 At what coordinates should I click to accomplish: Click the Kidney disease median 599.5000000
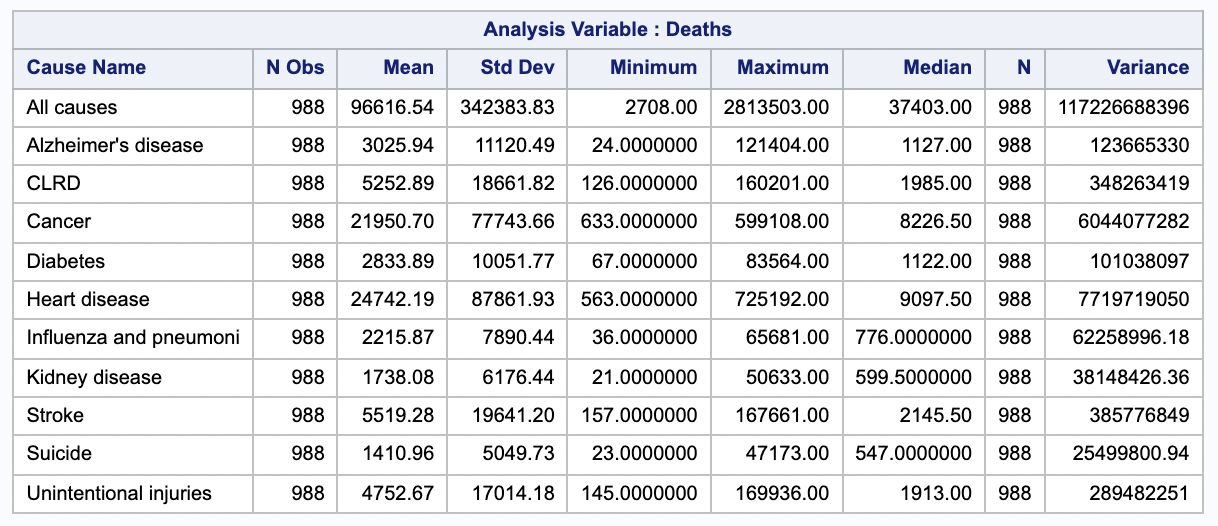[x=914, y=377]
